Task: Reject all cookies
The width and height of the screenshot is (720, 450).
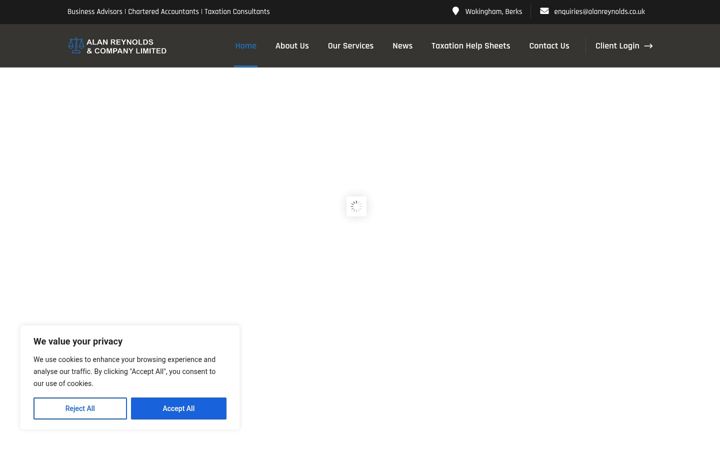Action: point(80,408)
